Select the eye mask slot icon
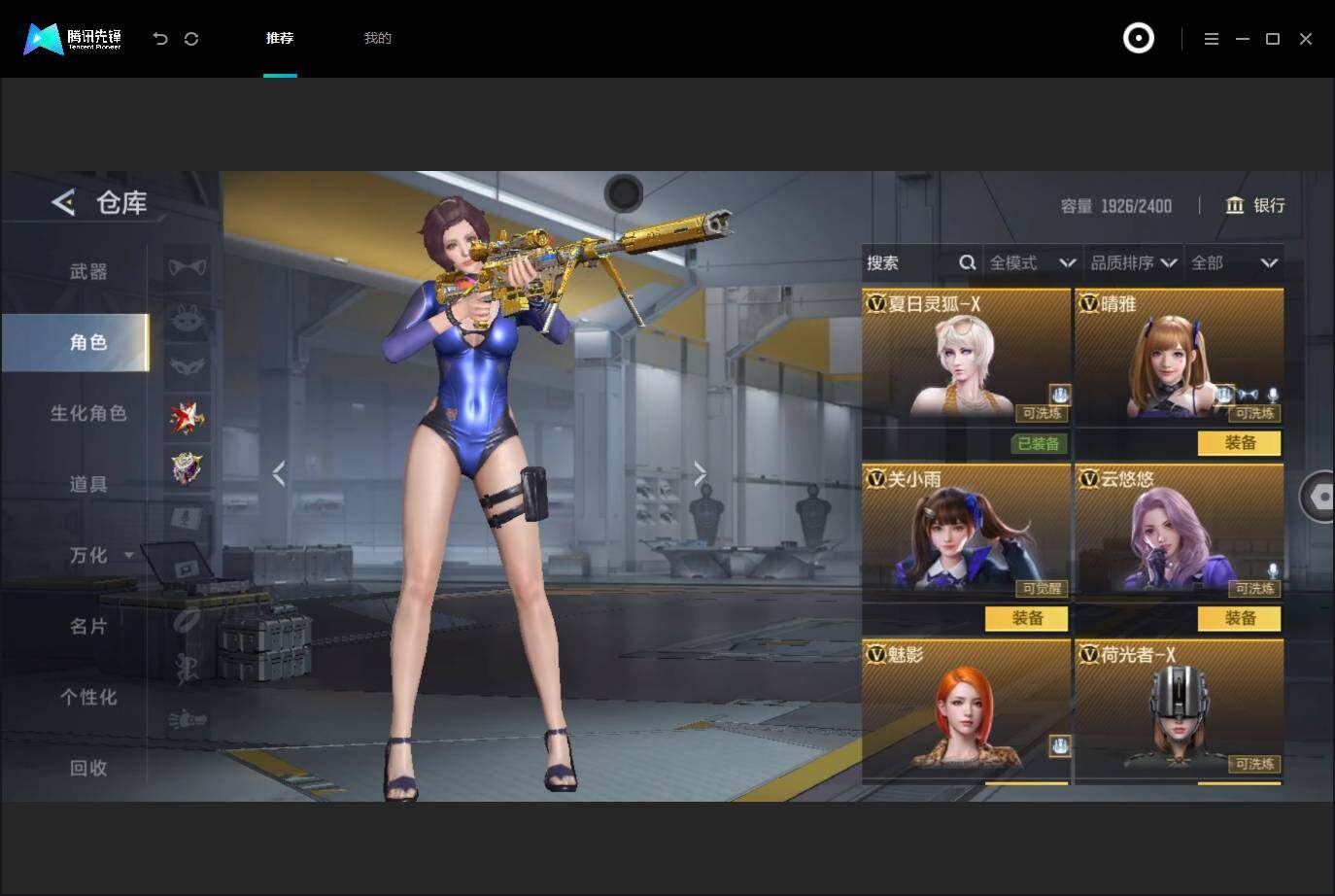The width and height of the screenshot is (1335, 896). [x=187, y=367]
